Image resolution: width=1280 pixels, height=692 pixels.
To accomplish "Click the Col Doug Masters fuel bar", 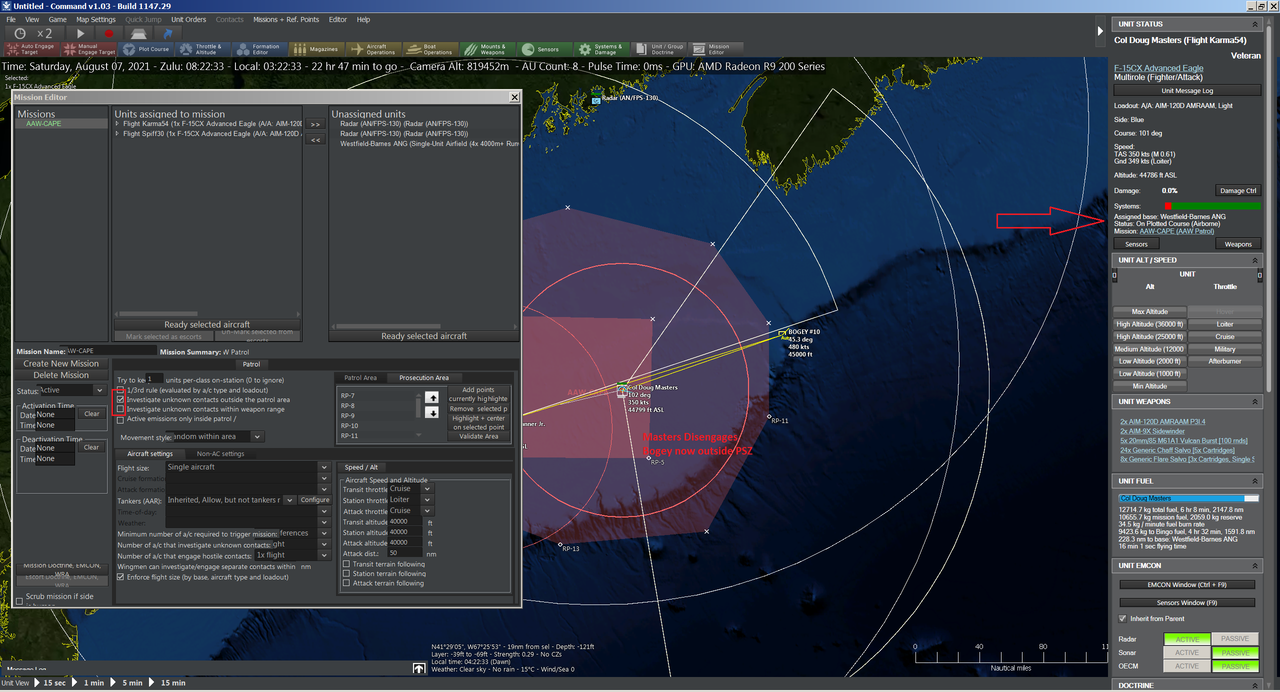I will point(1189,497).
